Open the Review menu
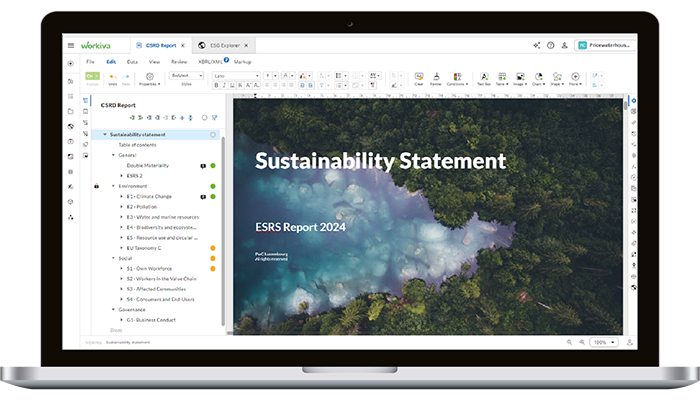 tap(179, 62)
